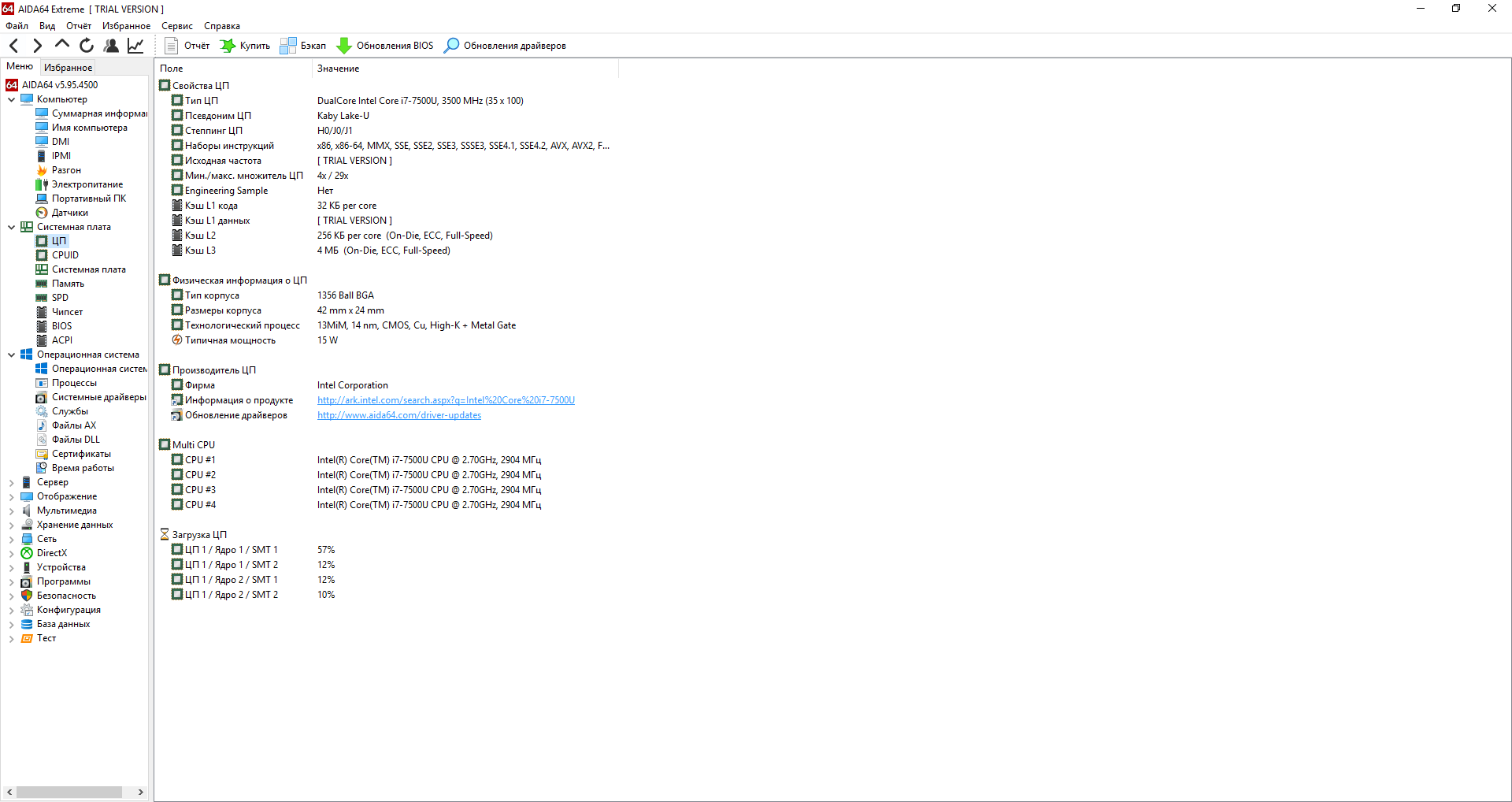Click the Купить buy toolbar button
This screenshot has width=1512, height=802.
point(245,46)
